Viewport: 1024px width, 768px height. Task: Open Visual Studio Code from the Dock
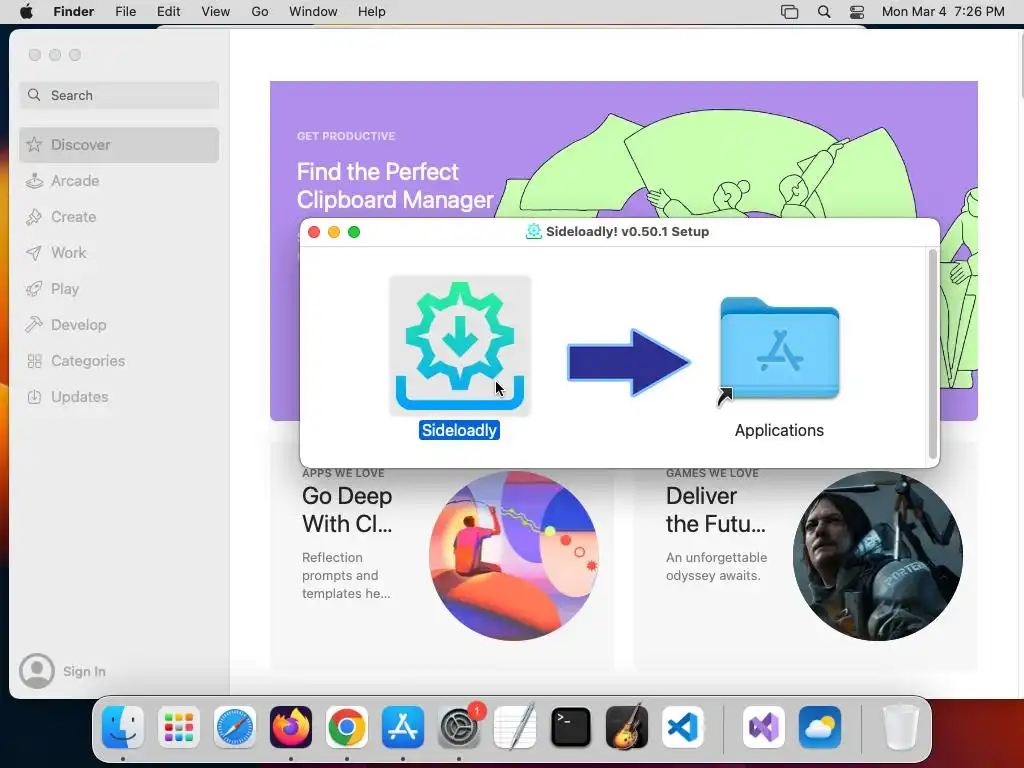point(683,727)
